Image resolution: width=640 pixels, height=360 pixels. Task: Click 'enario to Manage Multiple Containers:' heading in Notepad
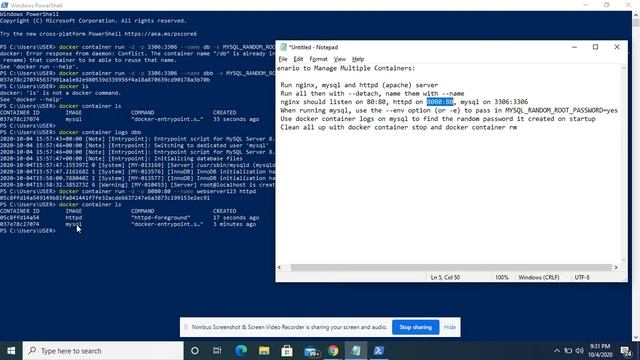[x=346, y=68]
